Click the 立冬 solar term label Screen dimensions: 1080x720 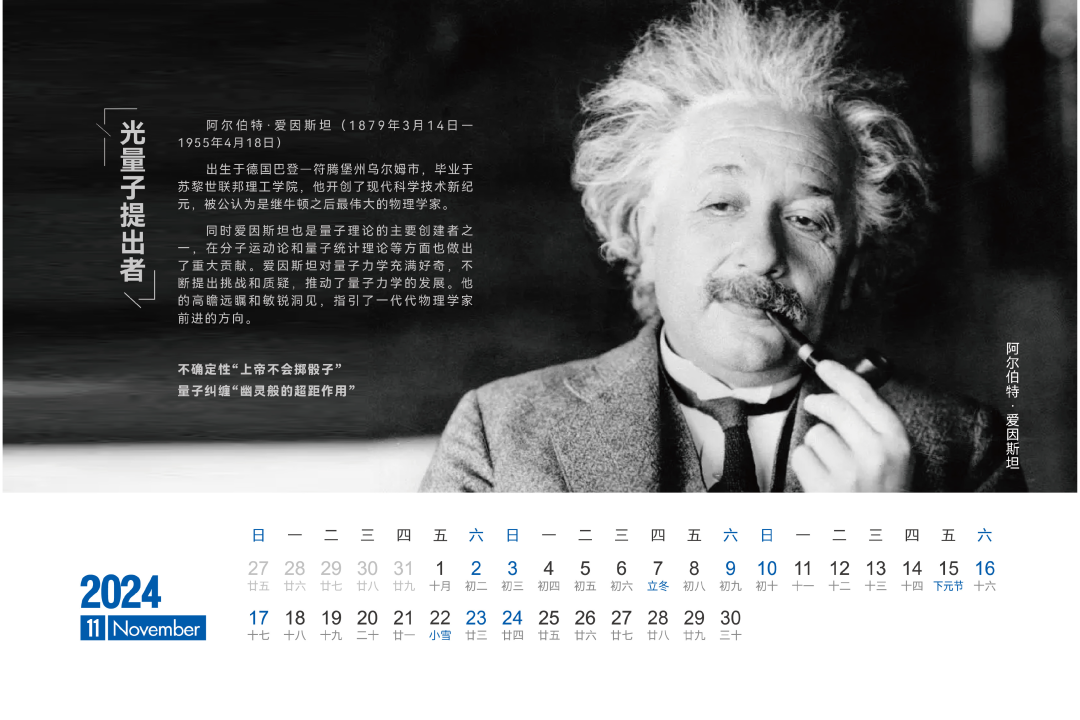(658, 586)
